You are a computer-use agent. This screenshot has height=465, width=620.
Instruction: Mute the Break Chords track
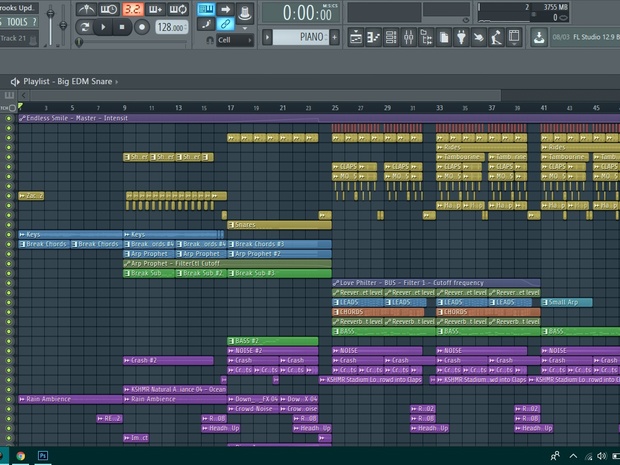(9, 244)
